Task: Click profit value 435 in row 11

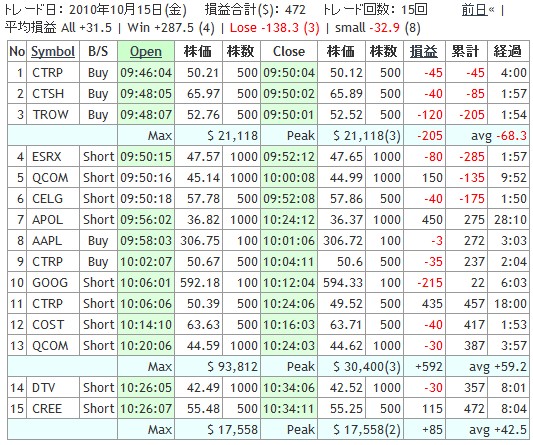Action: [x=432, y=304]
